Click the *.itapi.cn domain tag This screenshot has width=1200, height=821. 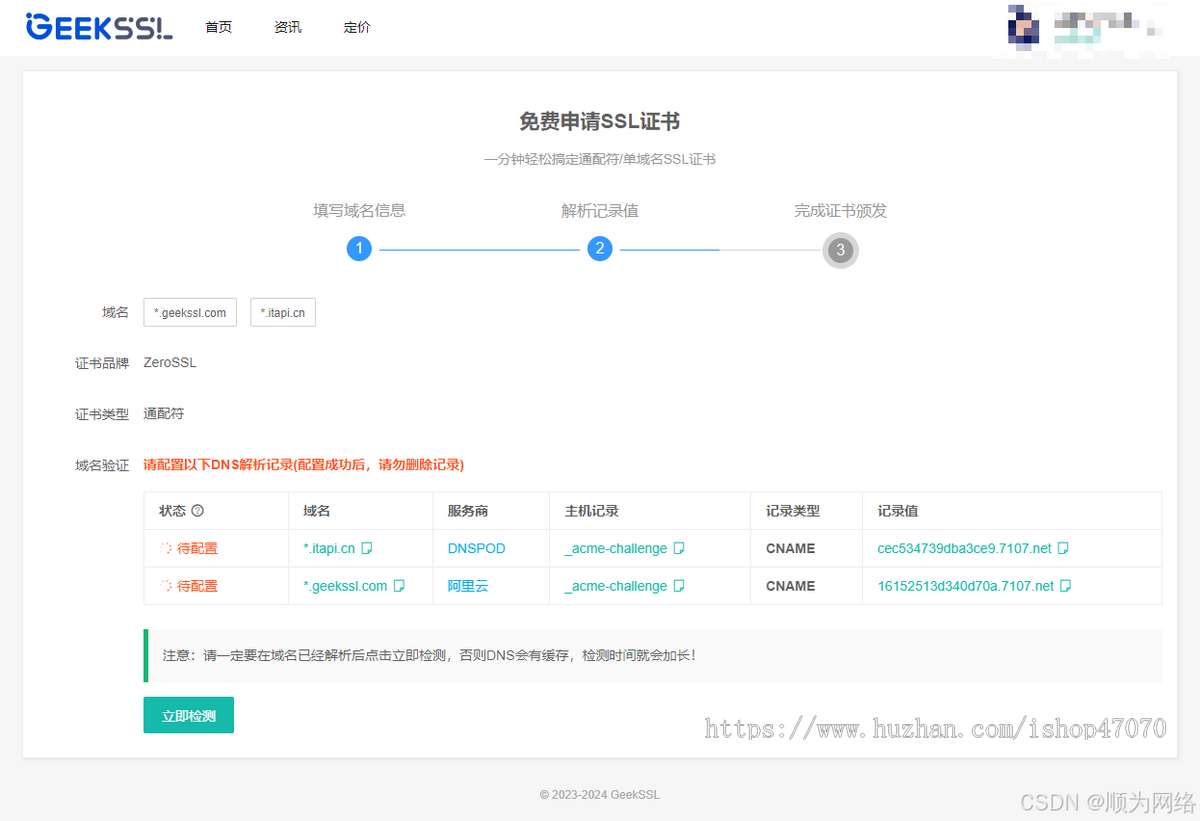pyautogui.click(x=283, y=313)
